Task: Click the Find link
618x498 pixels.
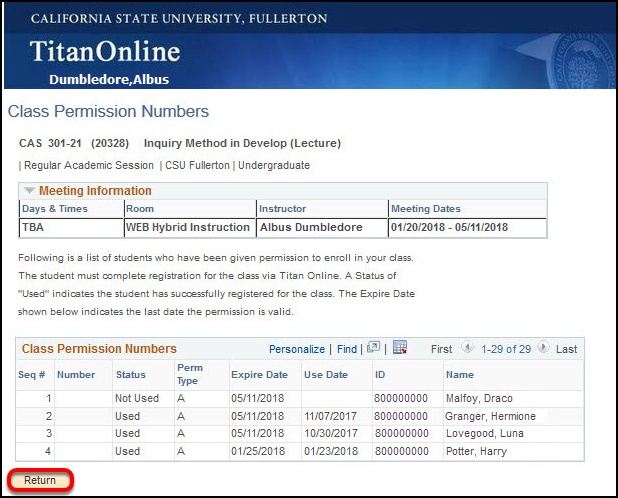Action: coord(347,349)
